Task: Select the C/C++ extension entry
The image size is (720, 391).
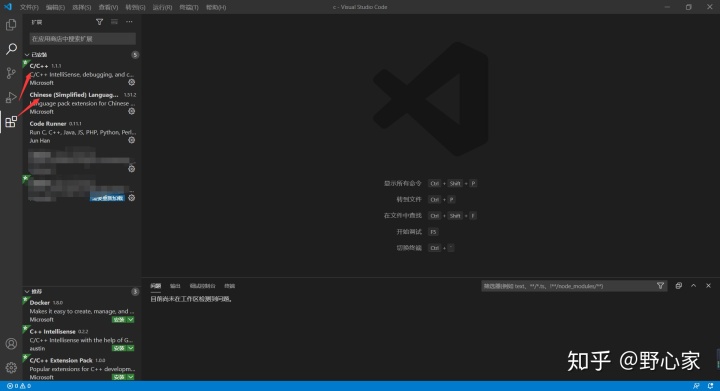Action: [x=81, y=74]
